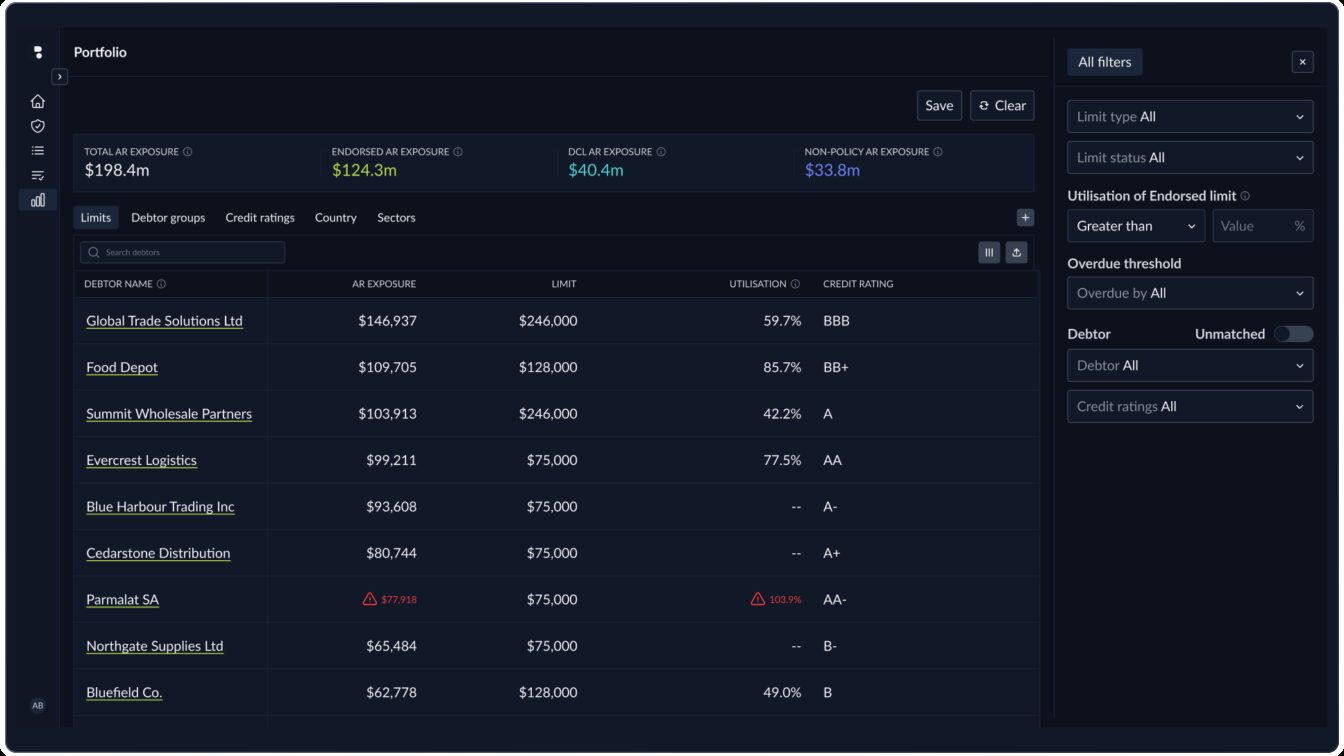Open the Overdue by dropdown
The width and height of the screenshot is (1344, 756).
(x=1189, y=293)
